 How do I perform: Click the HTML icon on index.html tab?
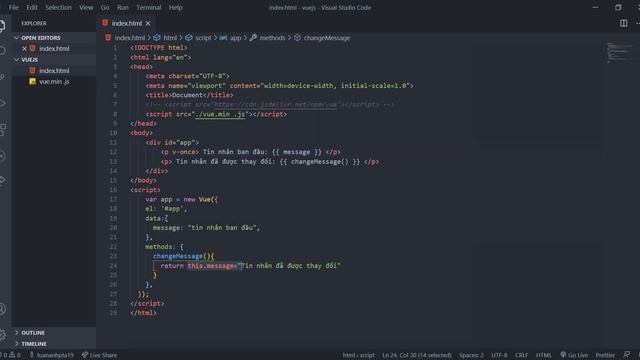tap(105, 23)
